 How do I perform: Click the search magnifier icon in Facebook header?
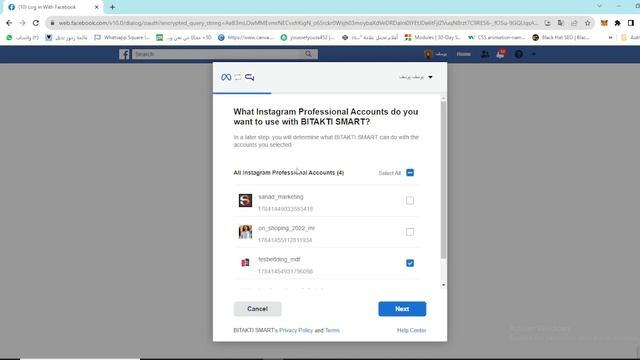coord(308,54)
